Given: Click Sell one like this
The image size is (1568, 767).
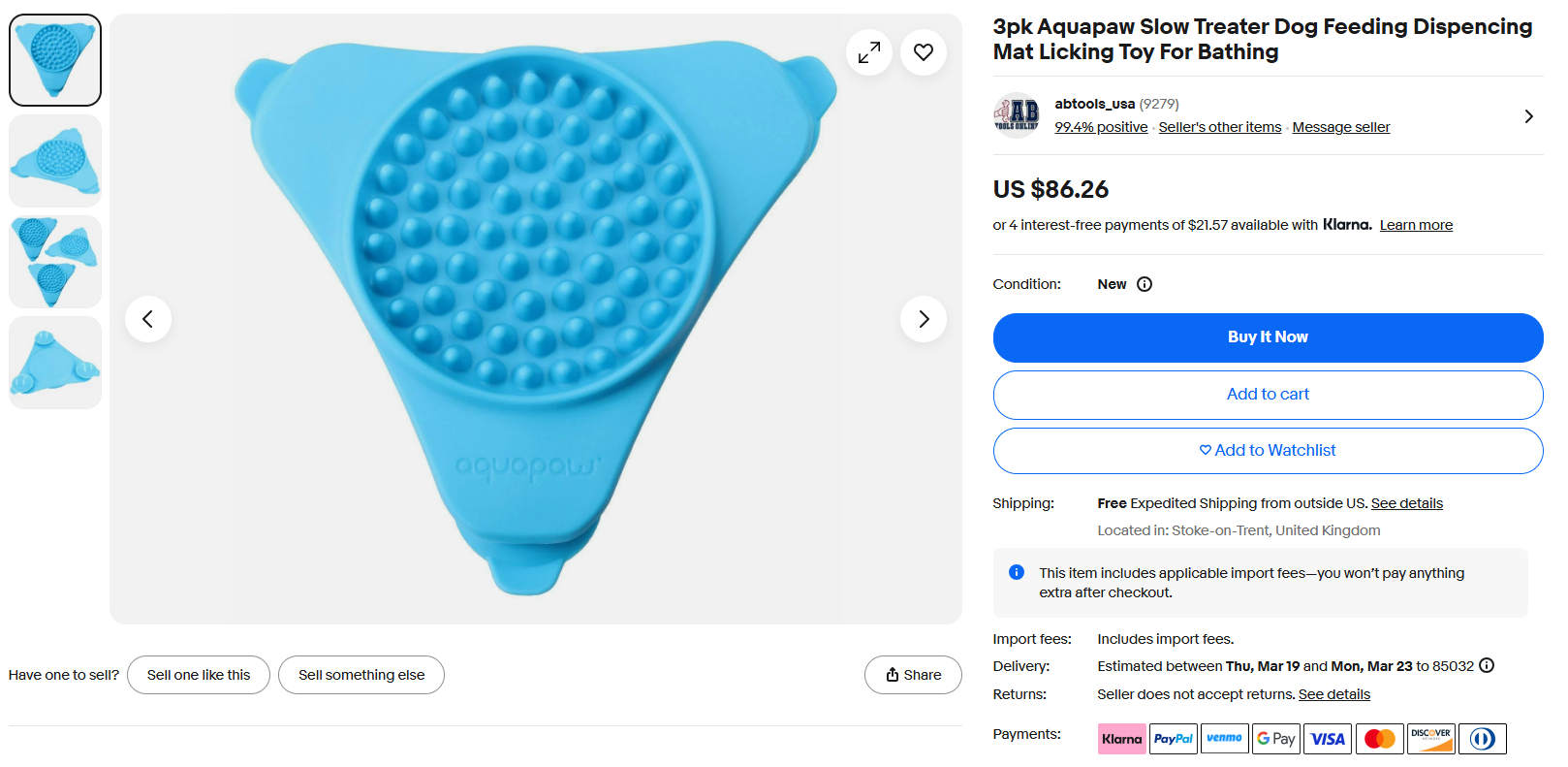Looking at the screenshot, I should [x=199, y=675].
